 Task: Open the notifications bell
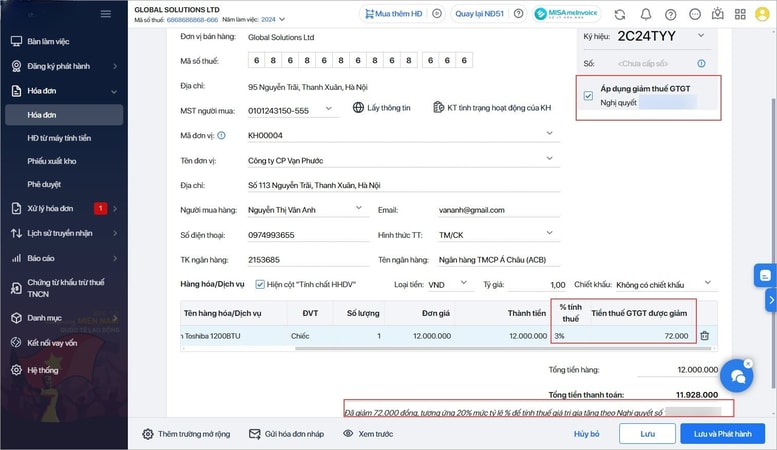click(x=646, y=15)
